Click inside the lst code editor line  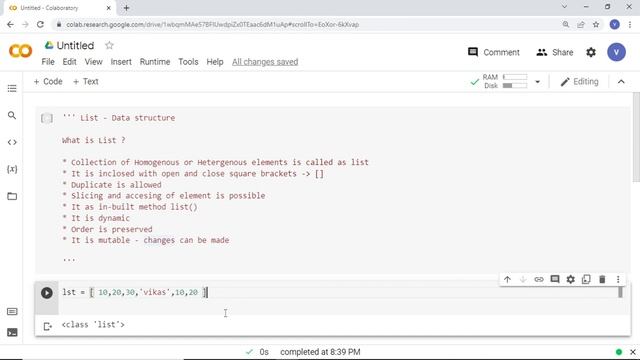click(x=339, y=293)
